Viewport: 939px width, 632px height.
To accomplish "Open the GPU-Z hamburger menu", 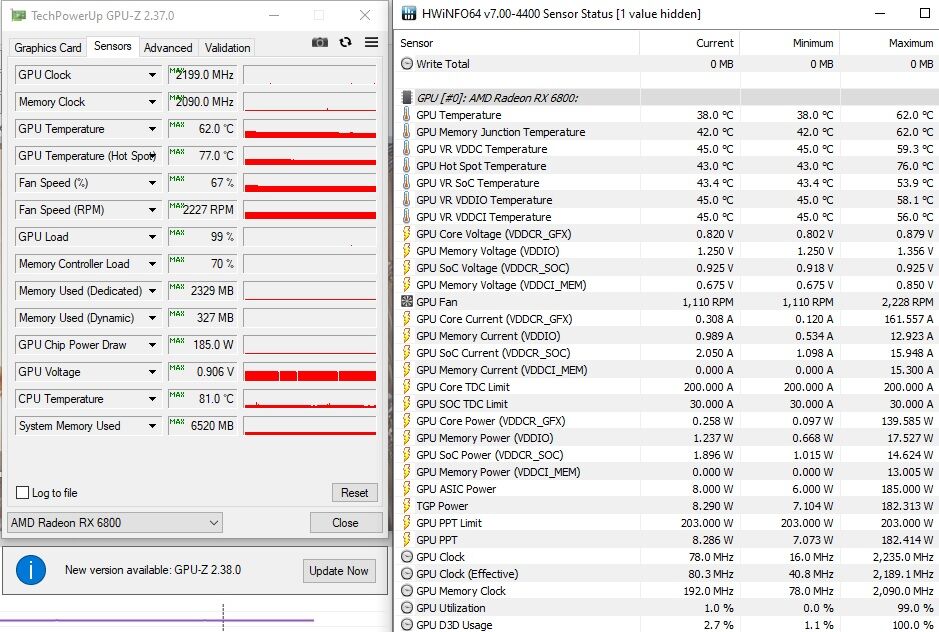I will tap(371, 42).
